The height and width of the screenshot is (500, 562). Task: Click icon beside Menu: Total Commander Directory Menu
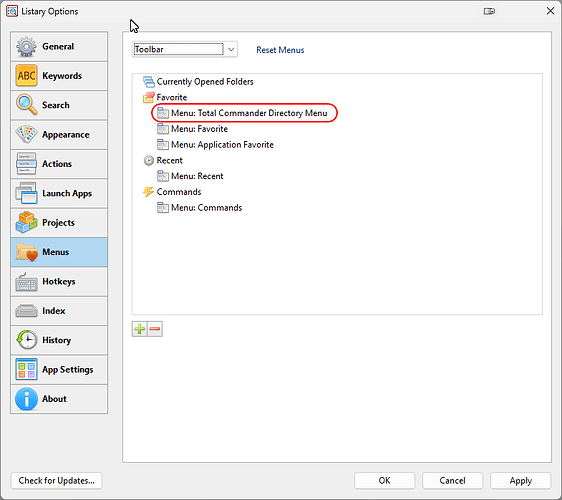pyautogui.click(x=163, y=113)
